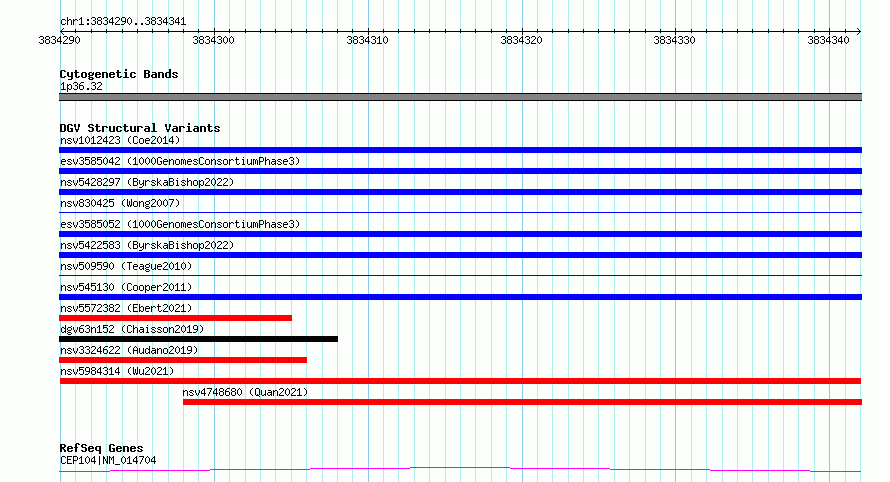Select nsv830425 (Wong2007) variant label
Viewport: 890px width, 482px height.
pyautogui.click(x=120, y=203)
